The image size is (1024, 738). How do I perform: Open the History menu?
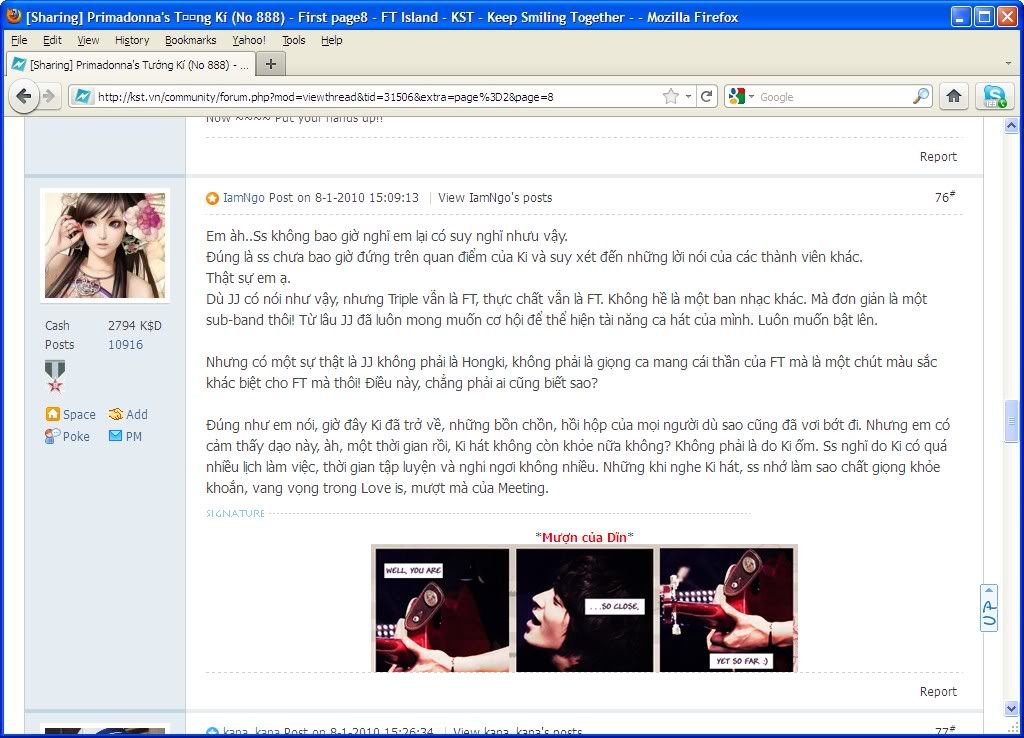[132, 40]
